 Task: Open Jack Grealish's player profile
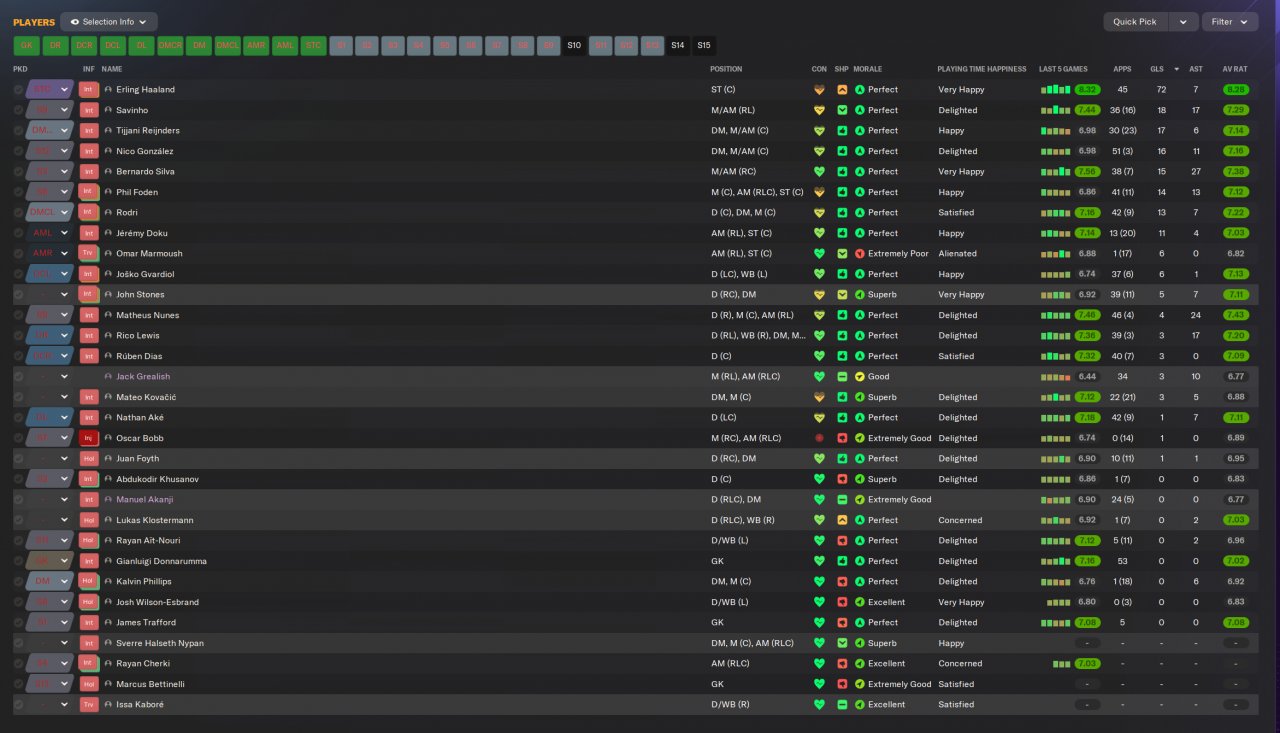click(x=143, y=377)
